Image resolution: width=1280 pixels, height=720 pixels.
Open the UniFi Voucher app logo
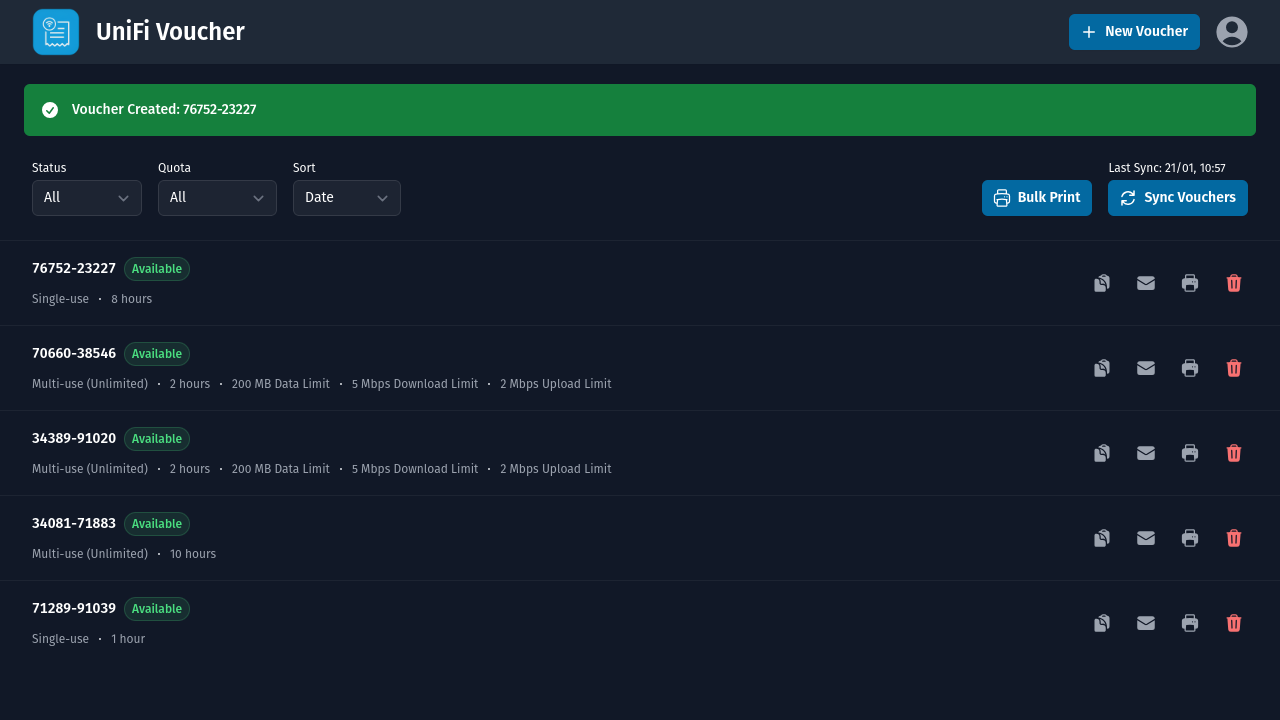55,31
